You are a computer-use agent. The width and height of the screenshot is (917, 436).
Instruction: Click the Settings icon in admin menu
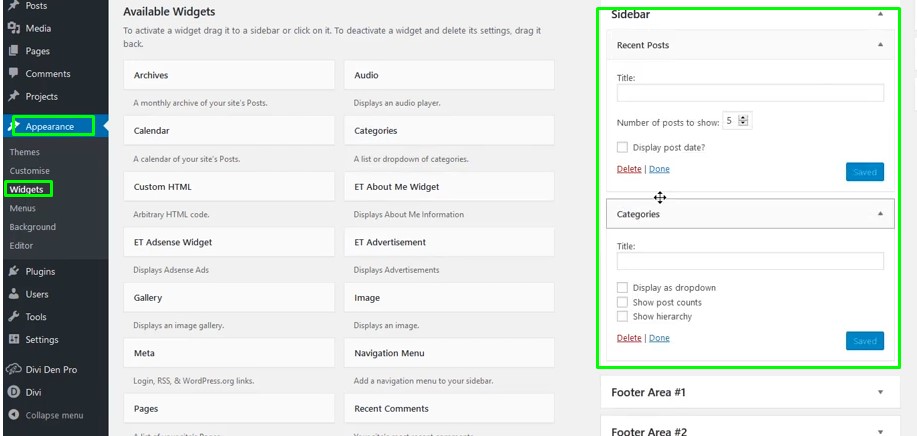pos(13,340)
